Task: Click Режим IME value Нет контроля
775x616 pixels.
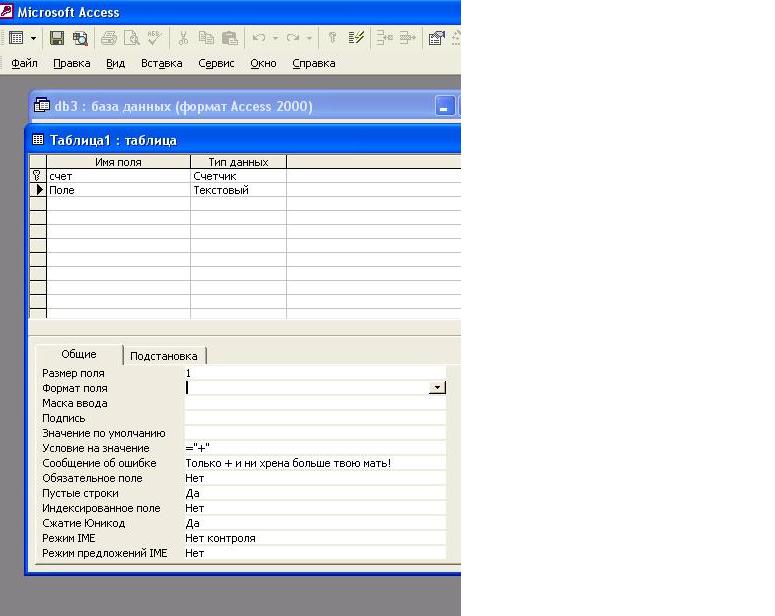Action: point(315,538)
